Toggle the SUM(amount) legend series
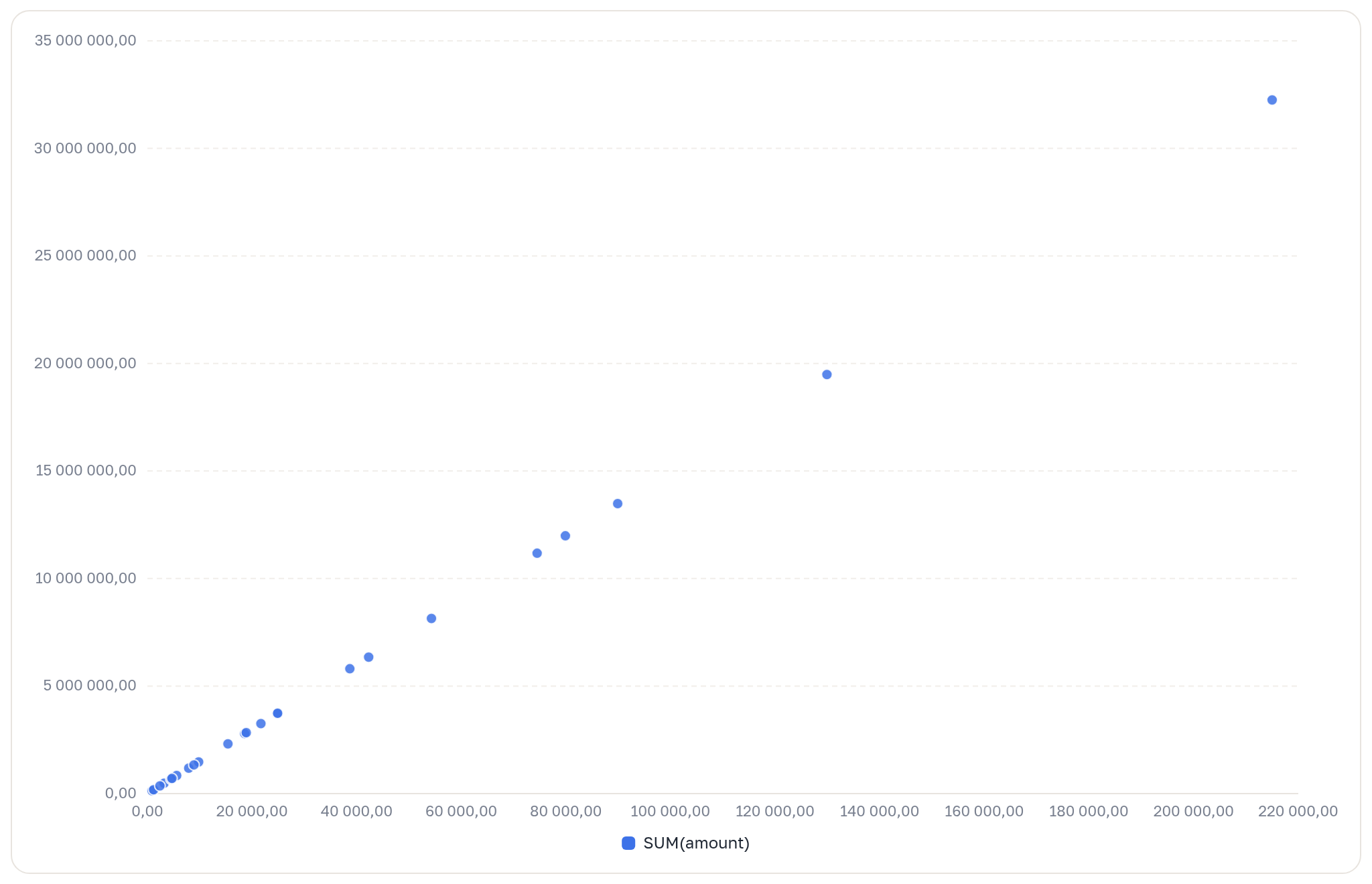The height and width of the screenshot is (884, 1372). pos(685,843)
